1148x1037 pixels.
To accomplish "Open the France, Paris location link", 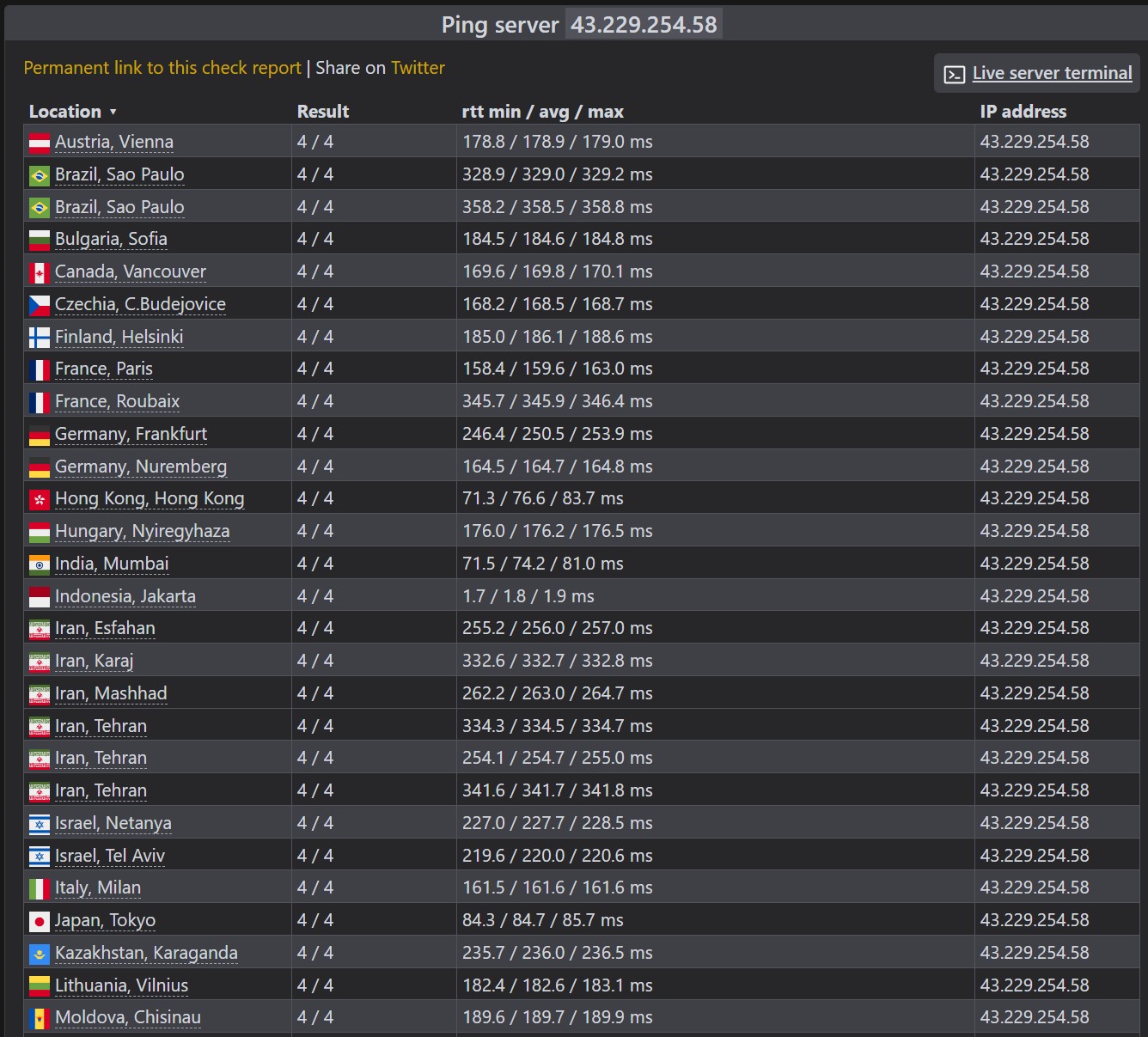I will pyautogui.click(x=104, y=369).
